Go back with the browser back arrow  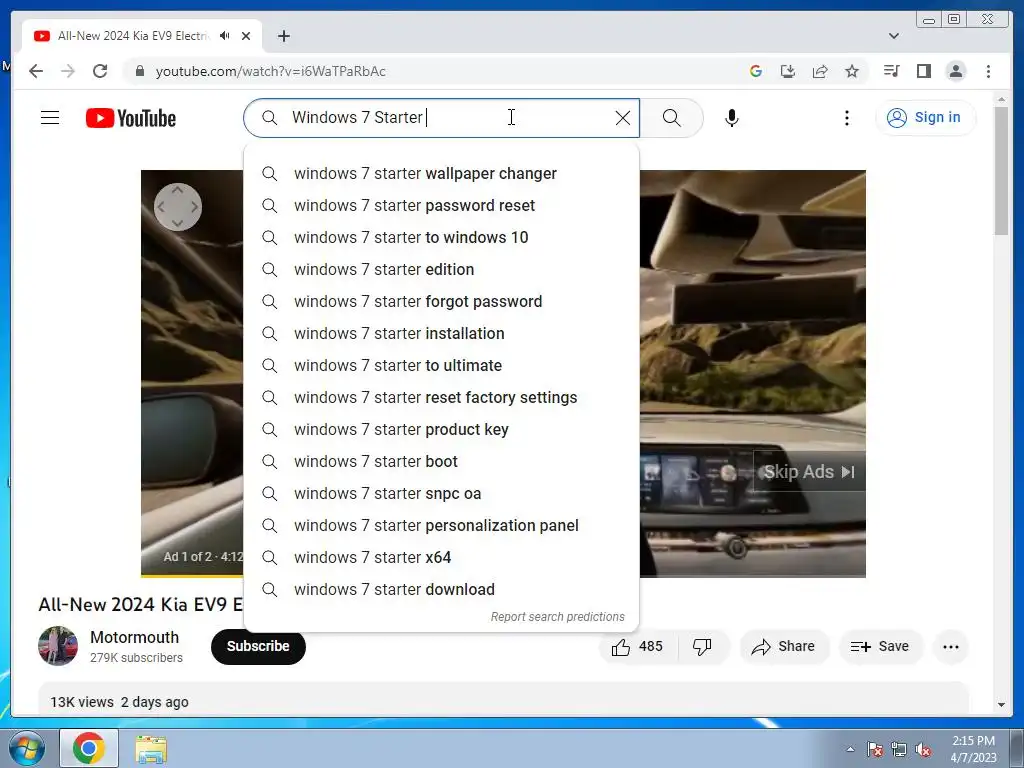[36, 71]
